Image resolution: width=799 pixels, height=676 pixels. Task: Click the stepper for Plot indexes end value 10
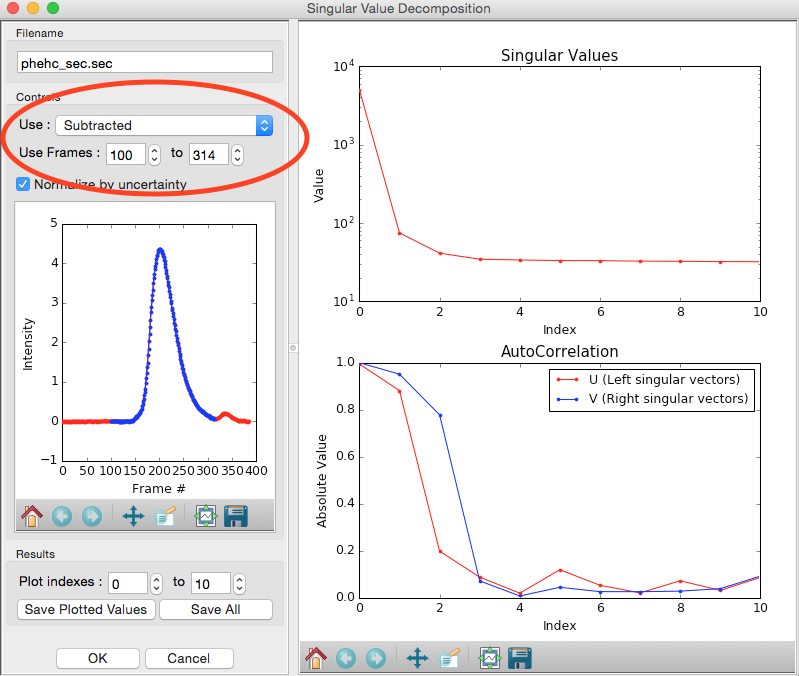point(239,584)
